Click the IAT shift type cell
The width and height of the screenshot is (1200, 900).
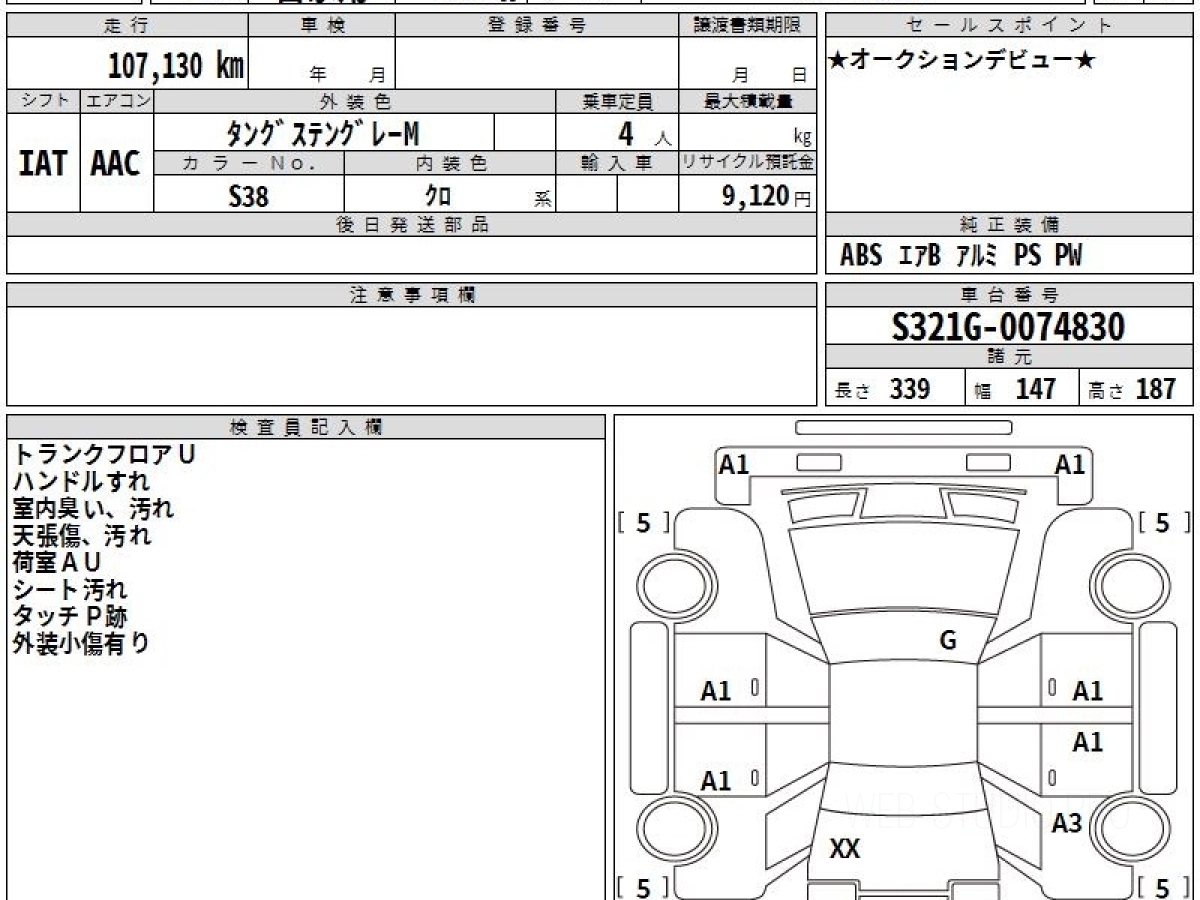[x=43, y=164]
